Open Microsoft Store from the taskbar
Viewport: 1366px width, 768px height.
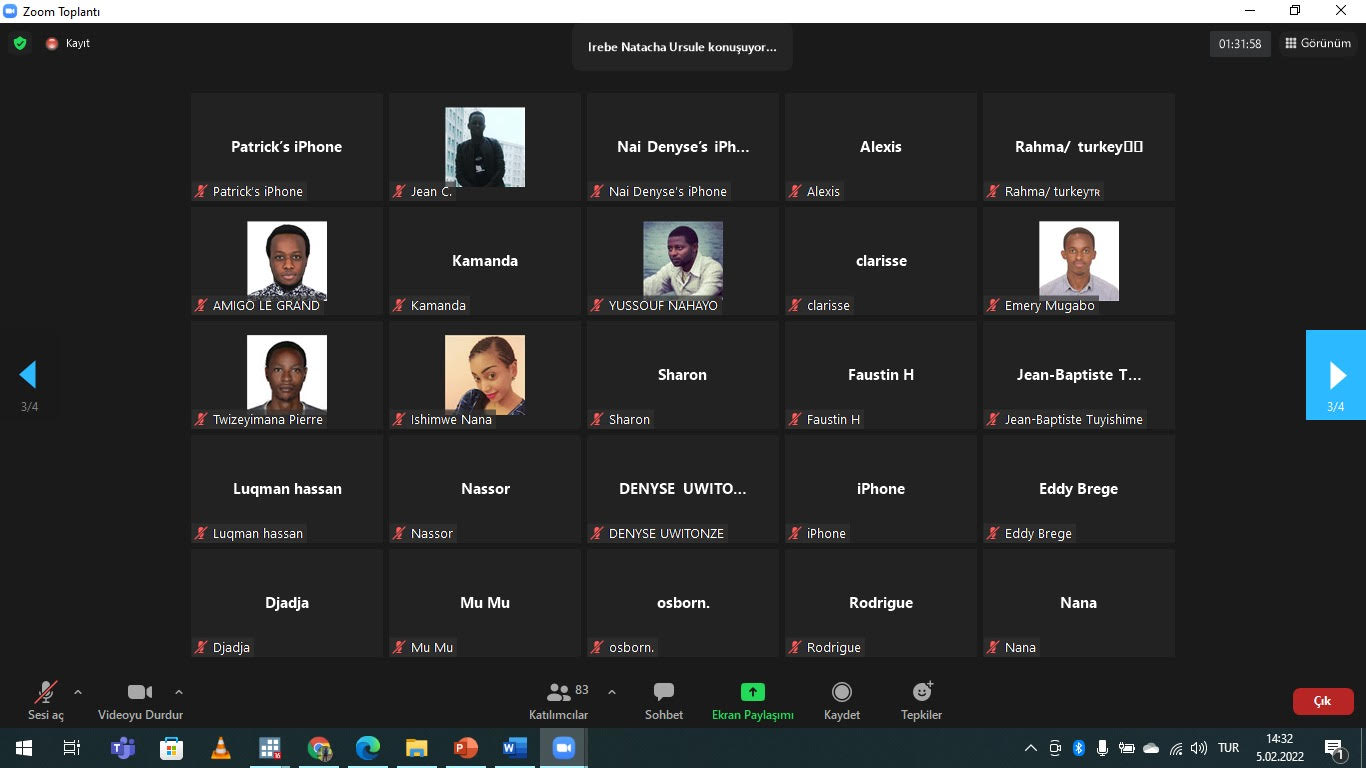[x=171, y=748]
